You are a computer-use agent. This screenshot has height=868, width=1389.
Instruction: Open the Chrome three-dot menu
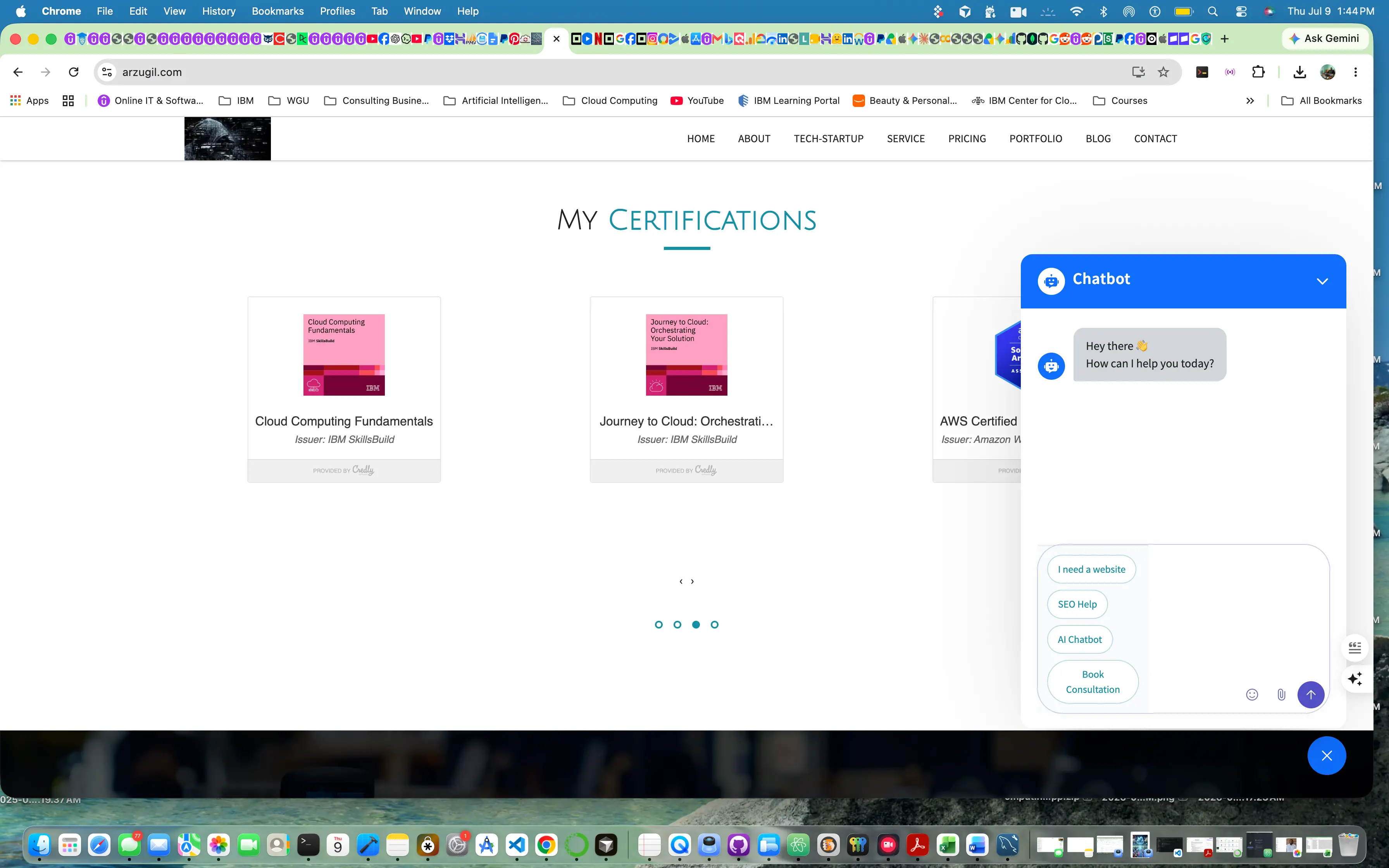point(1356,72)
